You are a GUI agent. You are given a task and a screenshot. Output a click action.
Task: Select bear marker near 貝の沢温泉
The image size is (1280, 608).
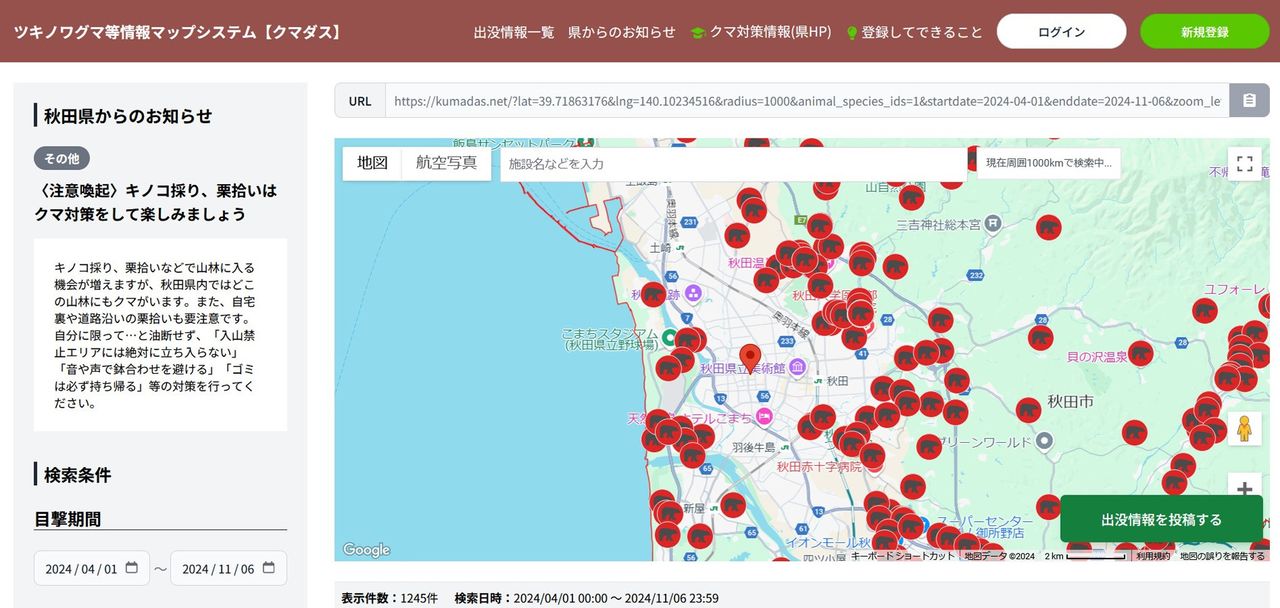click(1141, 353)
